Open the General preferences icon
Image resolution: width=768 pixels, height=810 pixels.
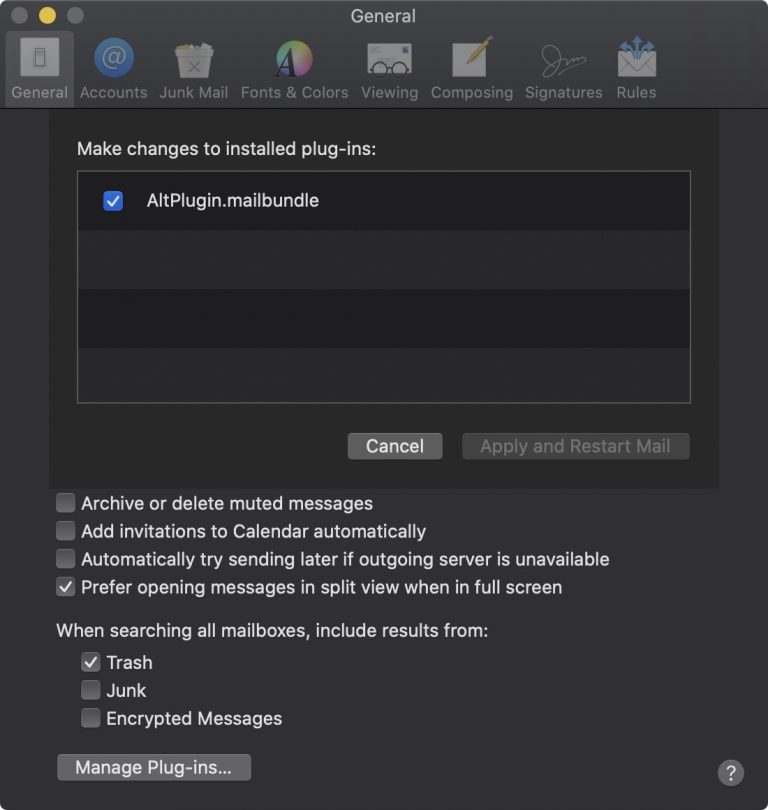(40, 59)
